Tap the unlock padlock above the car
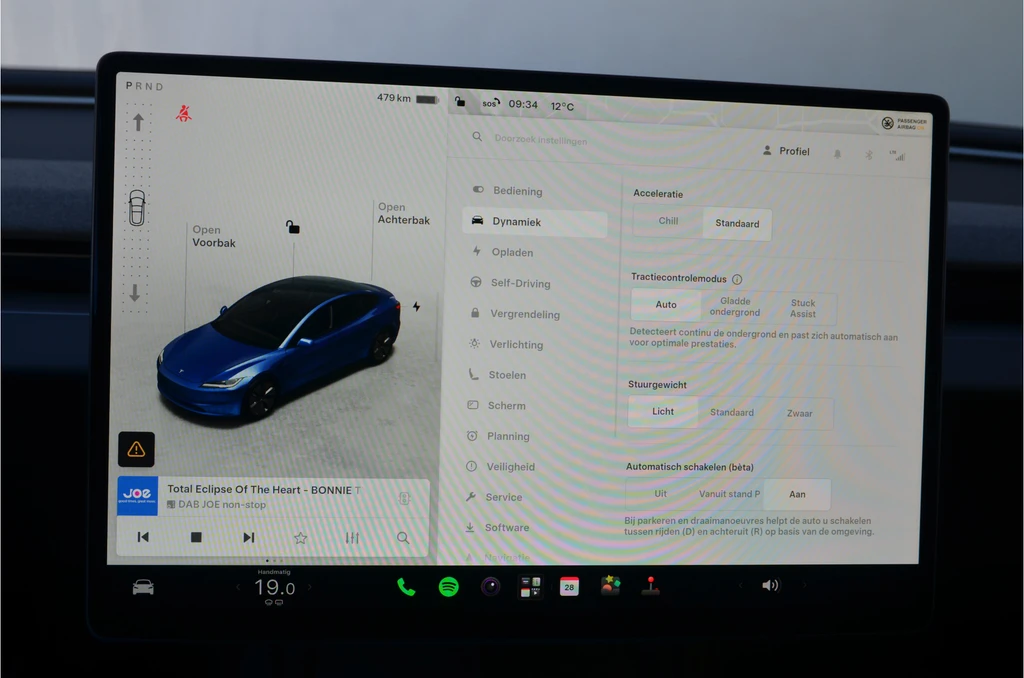 (293, 227)
